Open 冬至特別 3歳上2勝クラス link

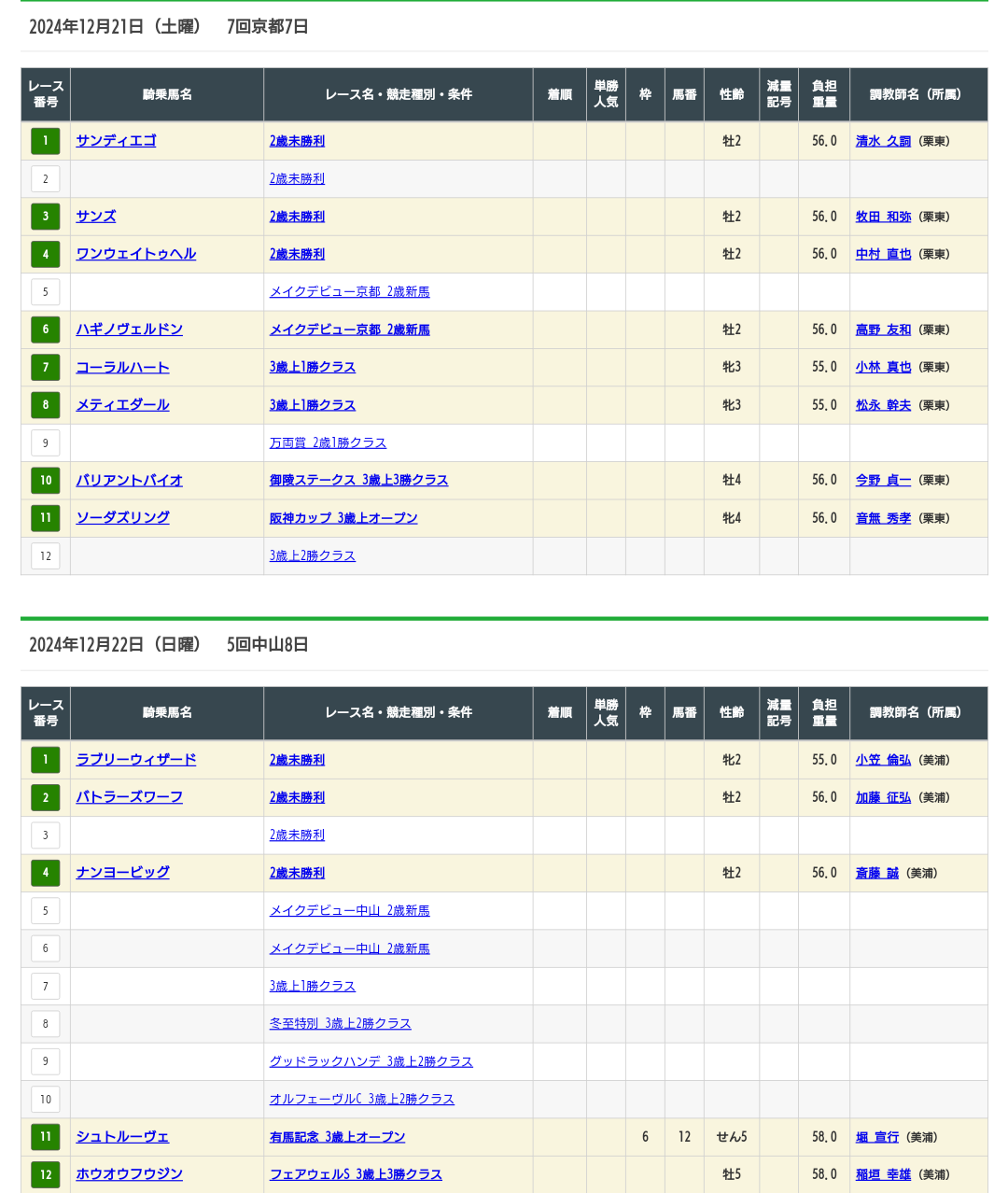click(x=341, y=1024)
